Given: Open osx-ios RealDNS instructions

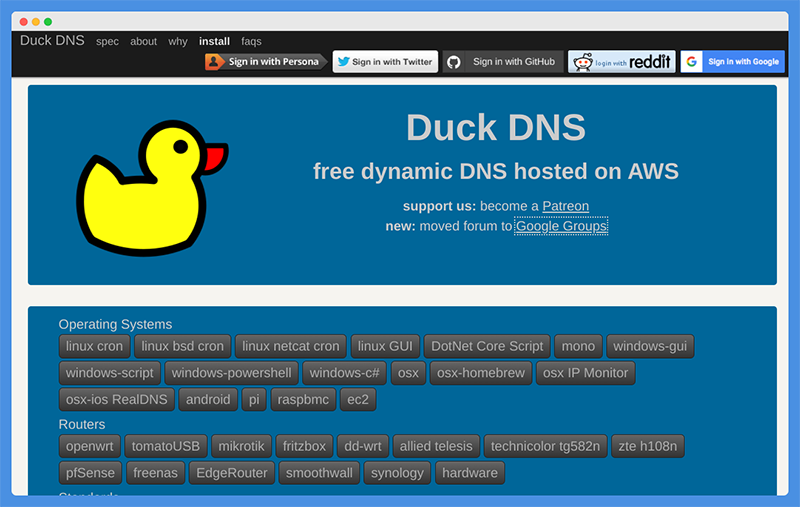Looking at the screenshot, I should pyautogui.click(x=117, y=399).
